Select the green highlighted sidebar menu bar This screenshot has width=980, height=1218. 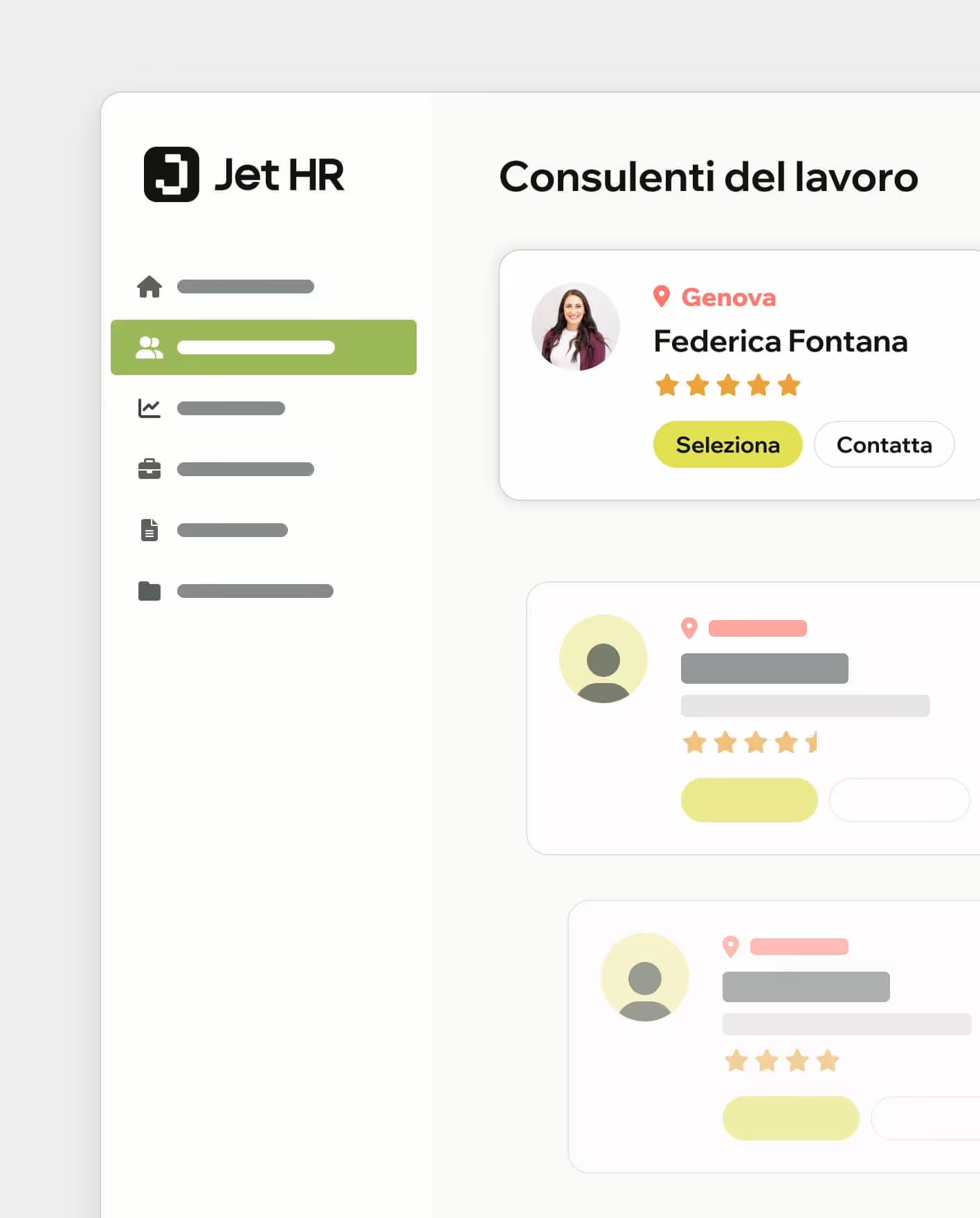click(x=264, y=347)
